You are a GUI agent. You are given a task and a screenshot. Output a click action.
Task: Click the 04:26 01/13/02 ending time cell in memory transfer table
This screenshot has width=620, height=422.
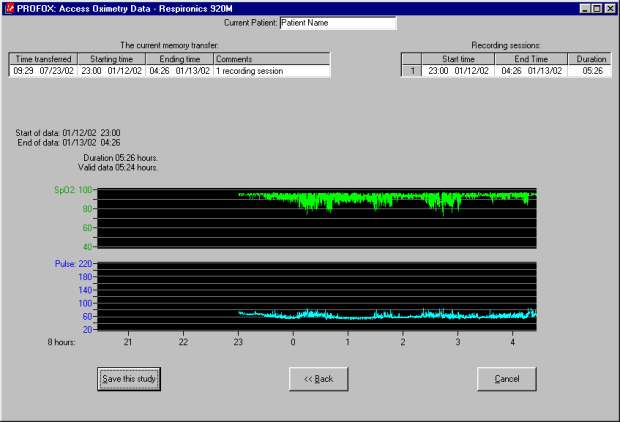point(180,71)
